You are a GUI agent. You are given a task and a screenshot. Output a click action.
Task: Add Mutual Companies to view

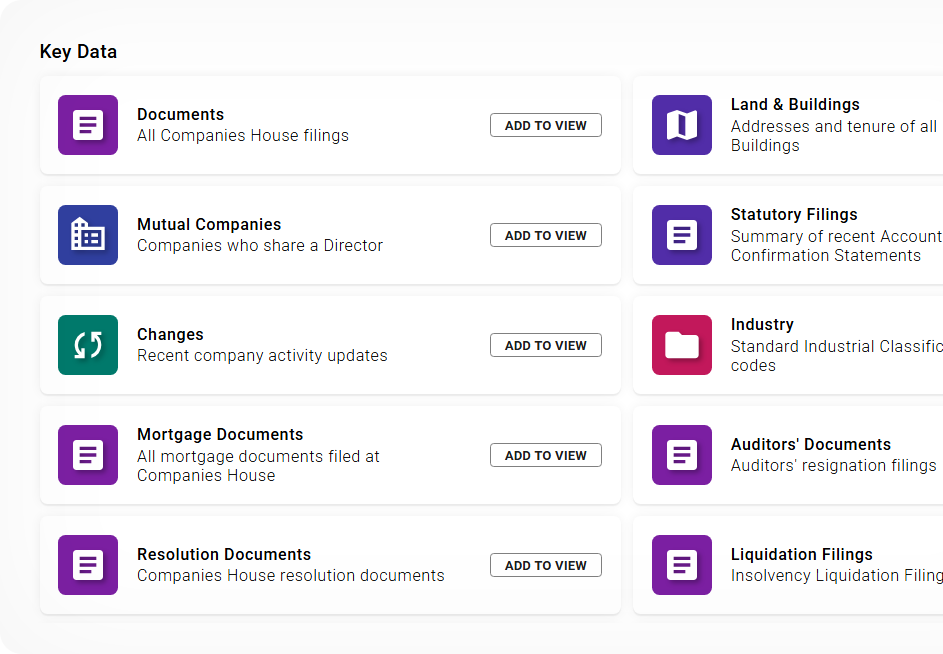click(x=545, y=235)
